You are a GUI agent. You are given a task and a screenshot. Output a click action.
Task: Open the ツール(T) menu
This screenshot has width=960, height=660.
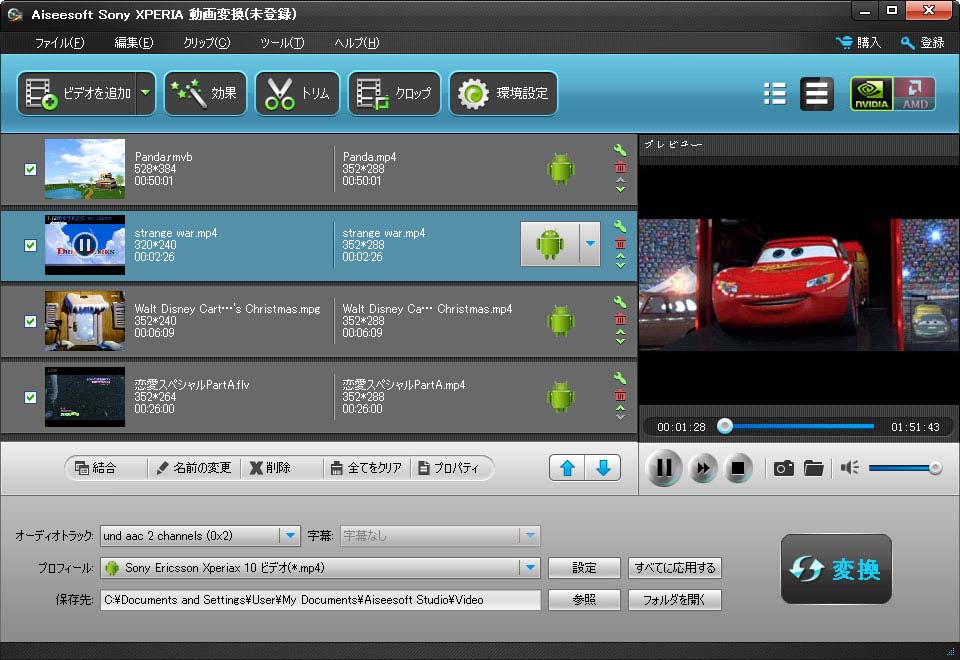282,43
